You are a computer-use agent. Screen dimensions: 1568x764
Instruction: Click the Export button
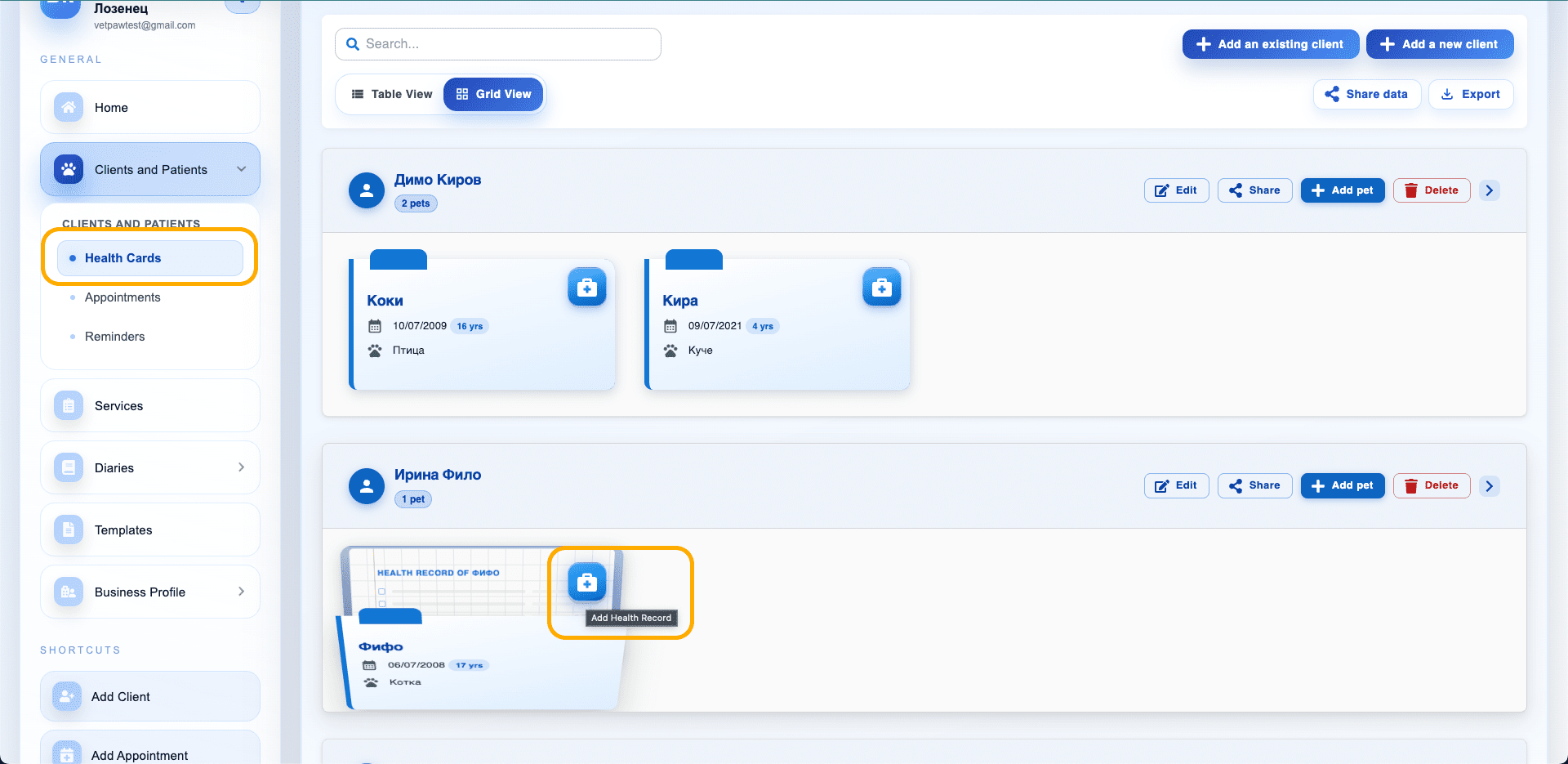[x=1471, y=94]
